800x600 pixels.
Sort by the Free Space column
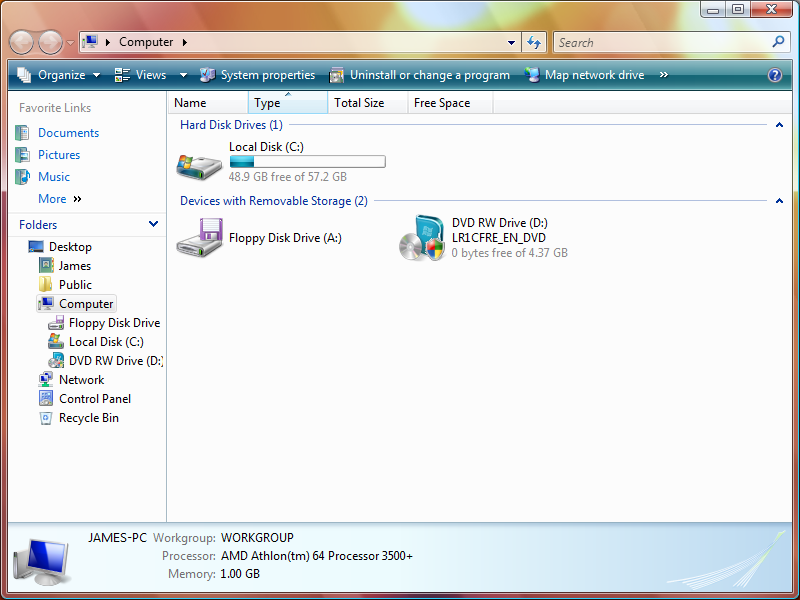451,103
